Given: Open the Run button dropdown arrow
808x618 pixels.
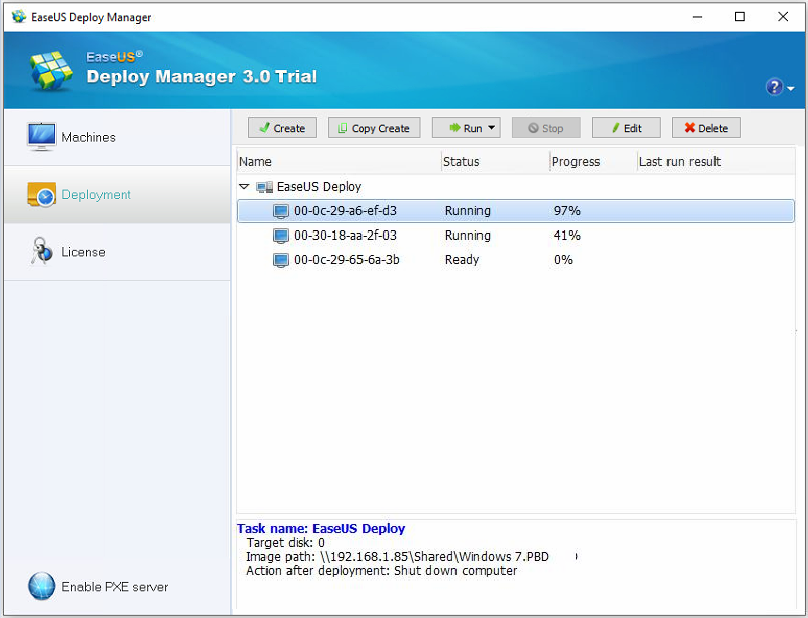Looking at the screenshot, I should point(492,128).
